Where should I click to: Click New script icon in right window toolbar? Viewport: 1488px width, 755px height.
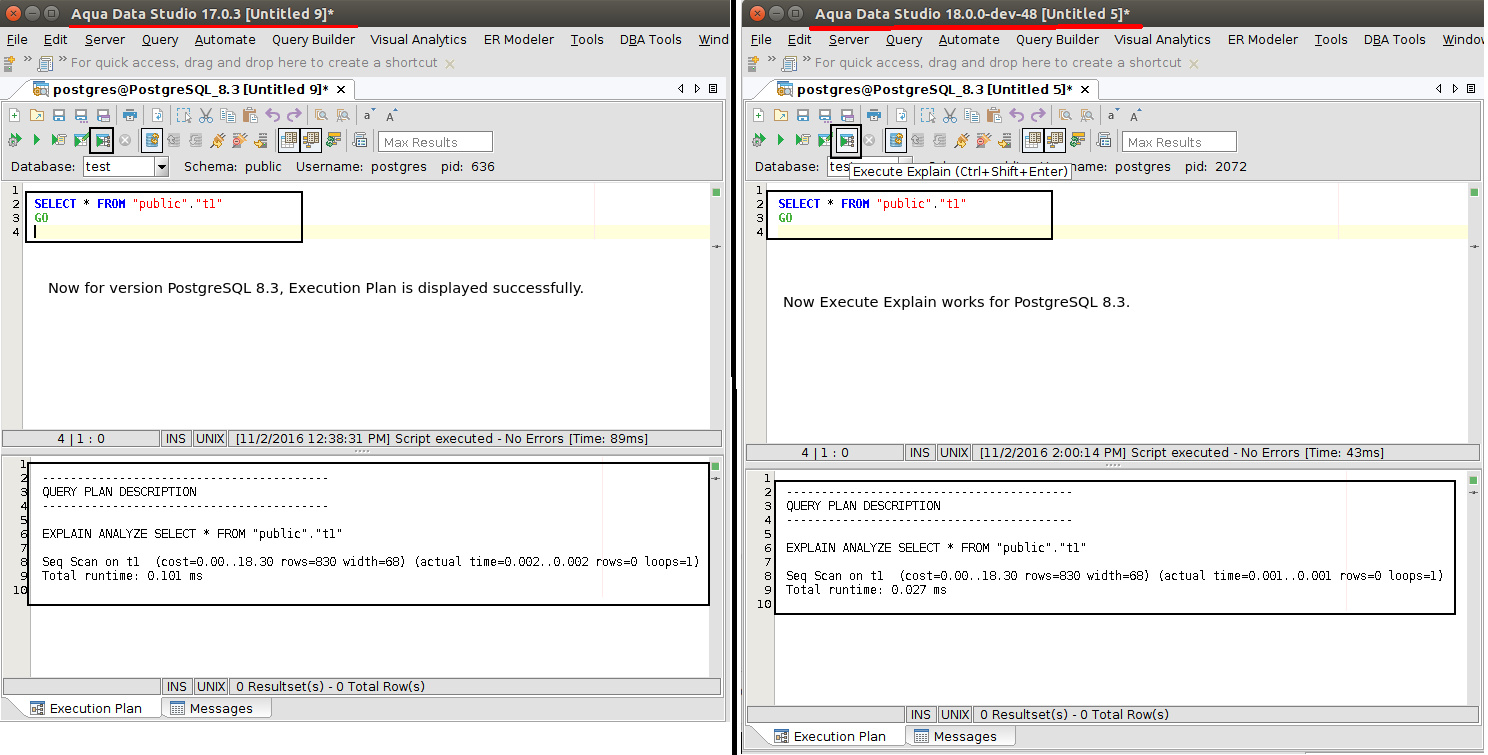point(758,115)
